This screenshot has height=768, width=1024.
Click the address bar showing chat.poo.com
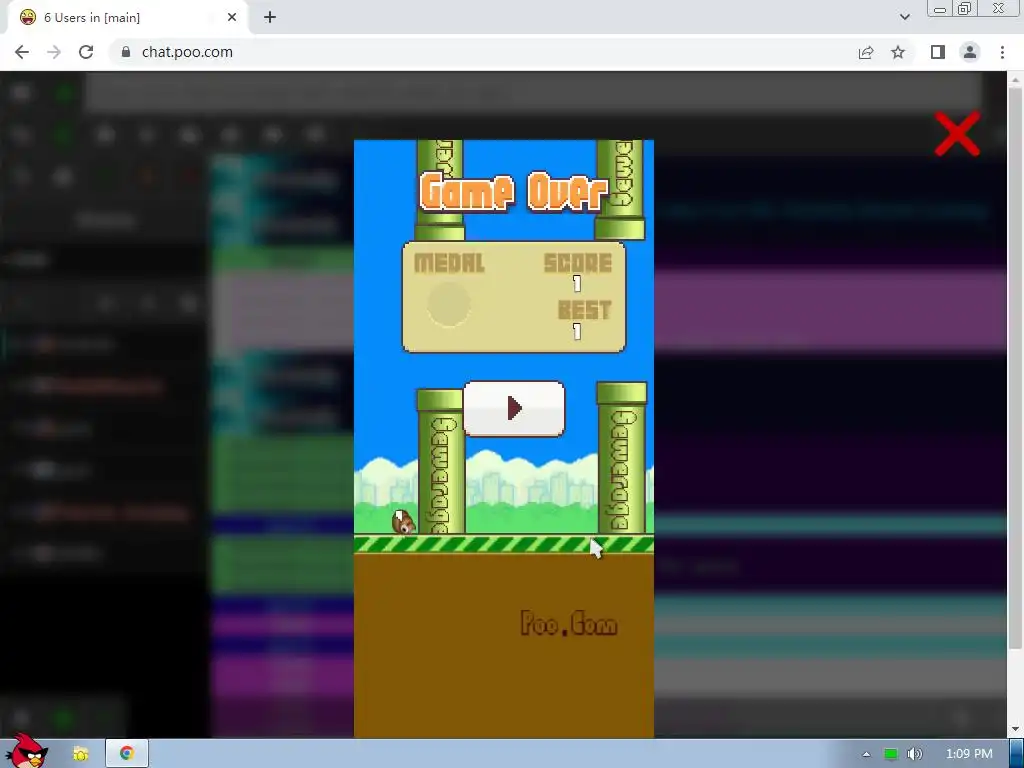pyautogui.click(x=480, y=52)
